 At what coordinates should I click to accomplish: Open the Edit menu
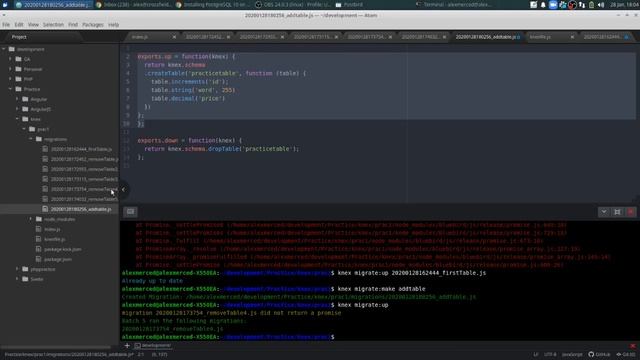[x=19, y=25]
